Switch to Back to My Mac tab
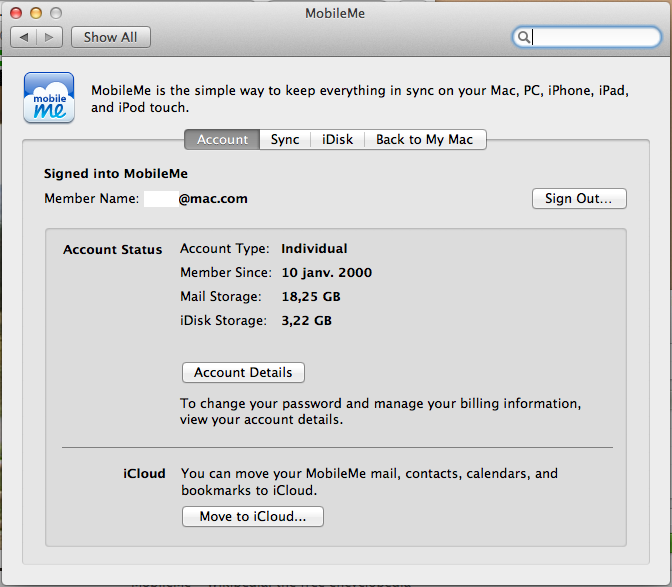The height and width of the screenshot is (587, 672). [x=425, y=140]
